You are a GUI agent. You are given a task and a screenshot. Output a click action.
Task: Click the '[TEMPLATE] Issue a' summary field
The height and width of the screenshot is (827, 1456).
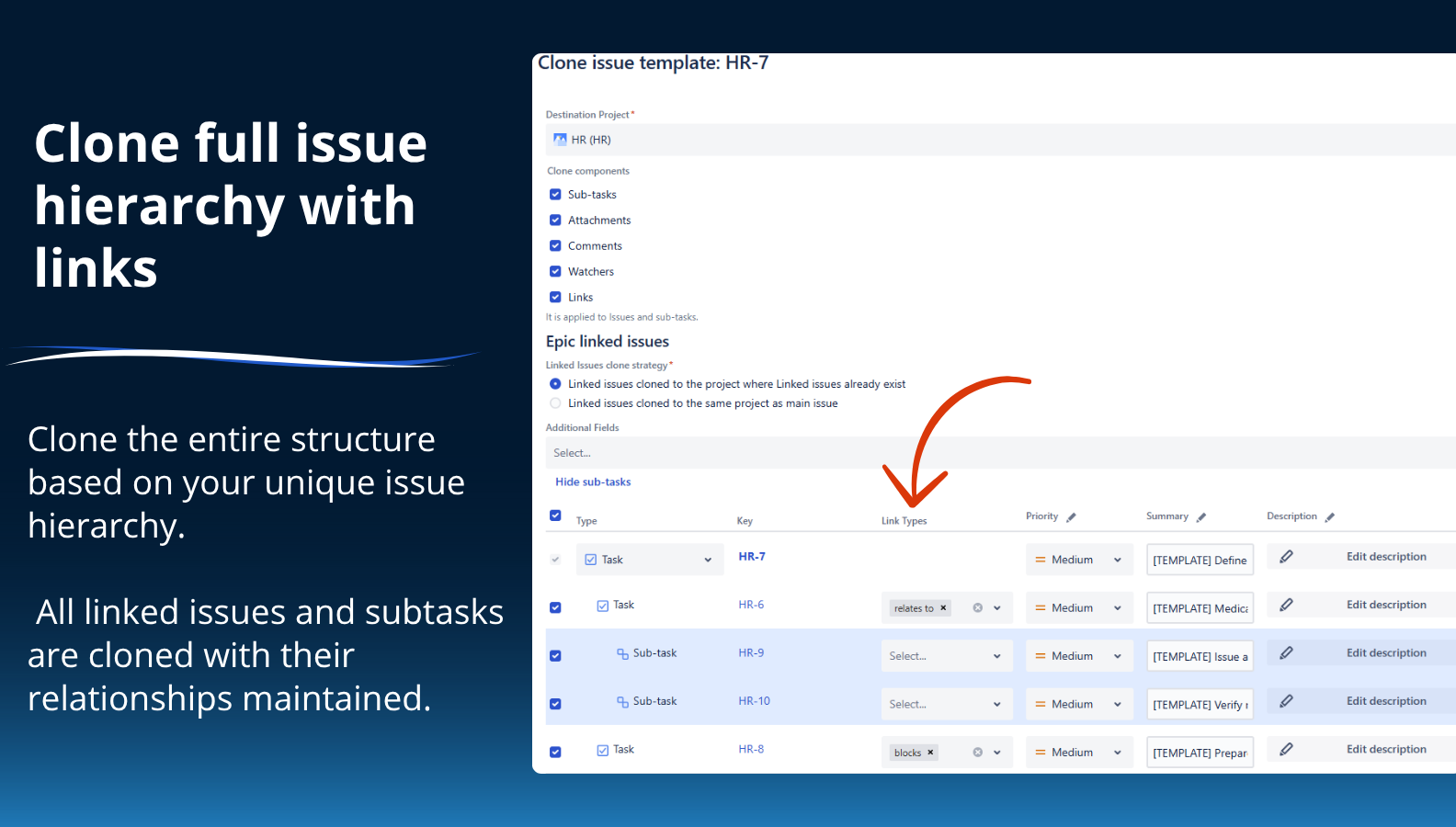(x=1200, y=656)
